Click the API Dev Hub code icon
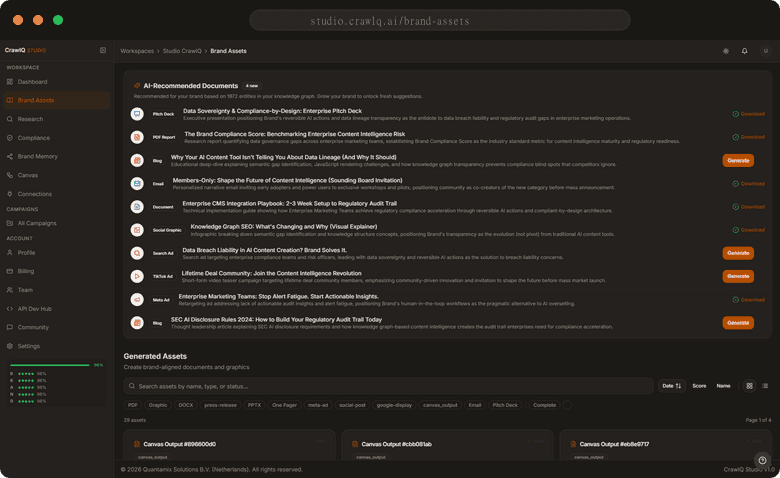 [x=9, y=309]
